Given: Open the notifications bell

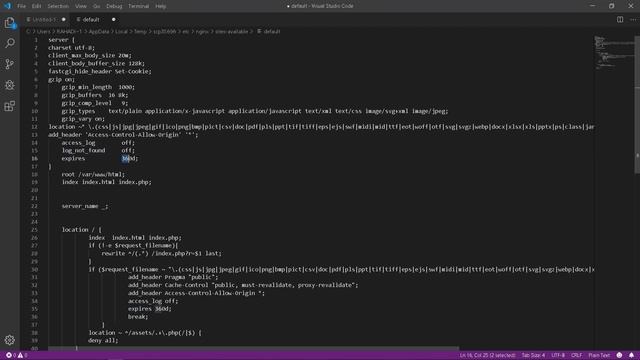Looking at the screenshot, I should [631, 355].
